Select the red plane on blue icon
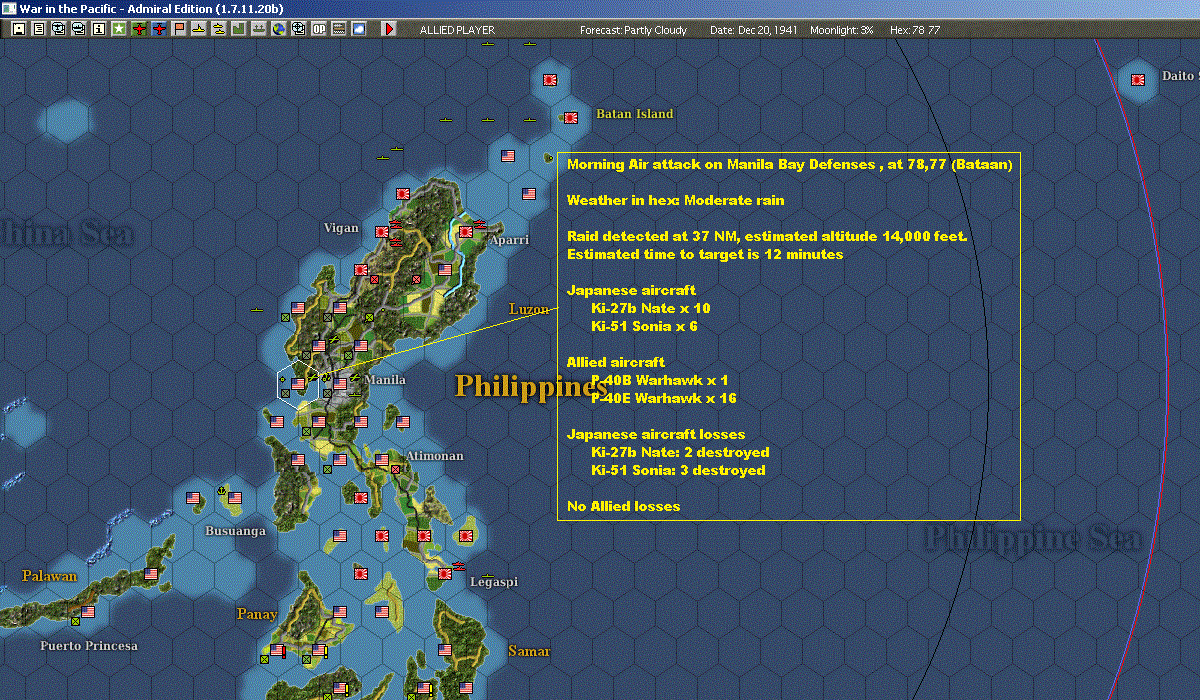The image size is (1200, 700). (159, 29)
